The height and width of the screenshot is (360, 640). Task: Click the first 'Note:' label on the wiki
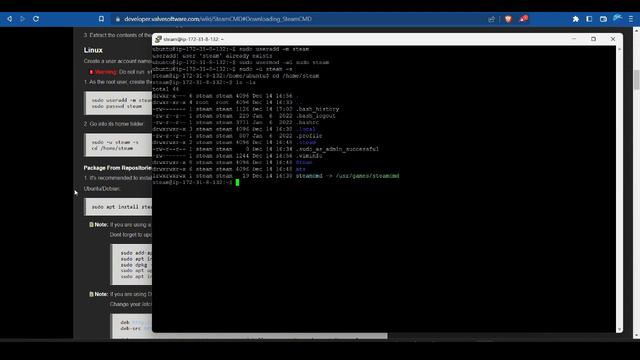coord(101,225)
